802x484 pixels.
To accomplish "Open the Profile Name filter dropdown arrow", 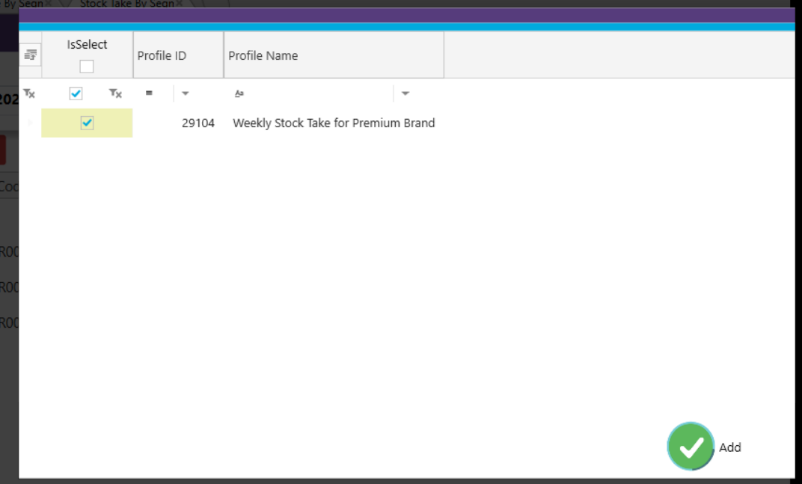I will pos(405,93).
